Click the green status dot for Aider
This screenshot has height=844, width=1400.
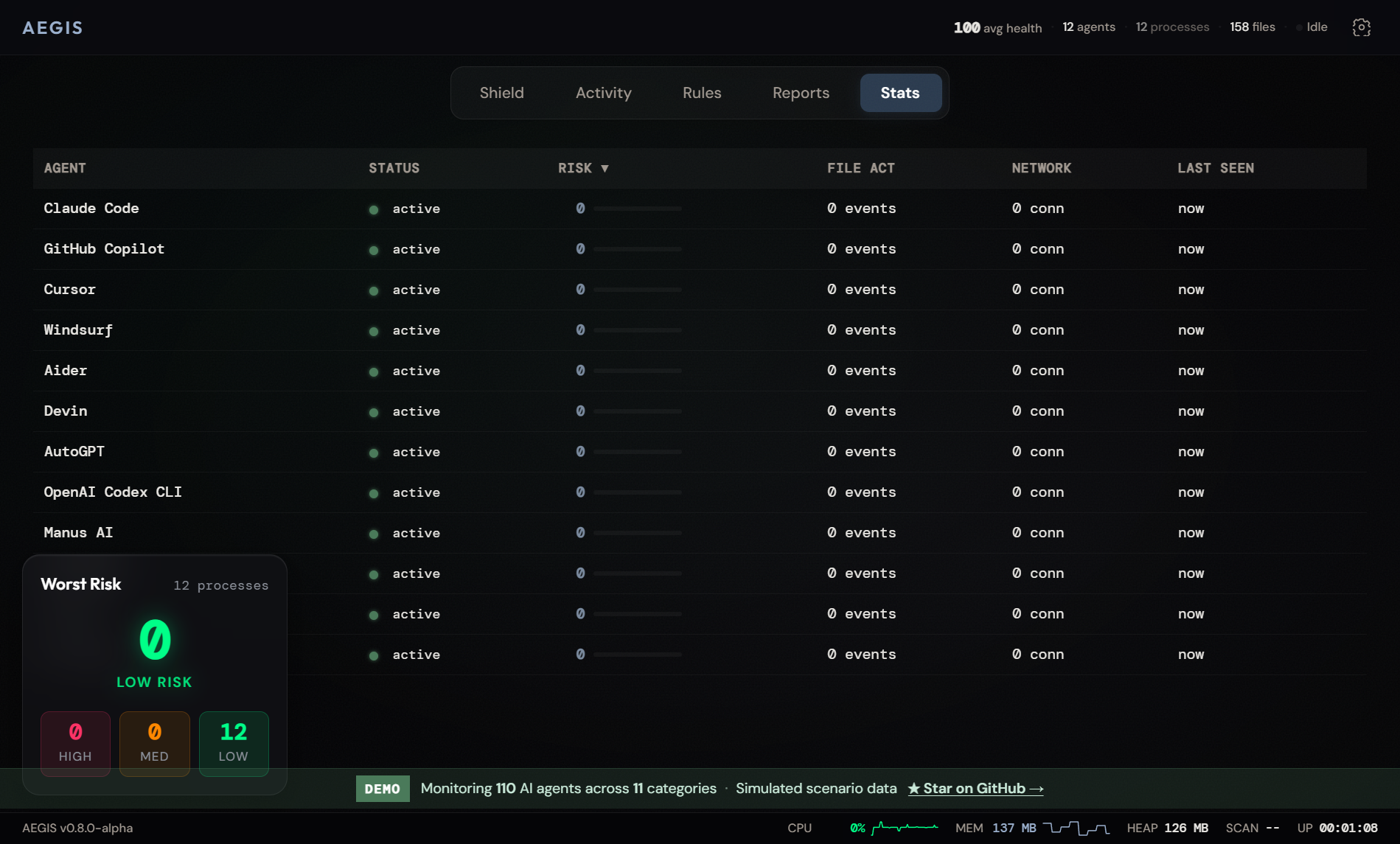click(374, 372)
